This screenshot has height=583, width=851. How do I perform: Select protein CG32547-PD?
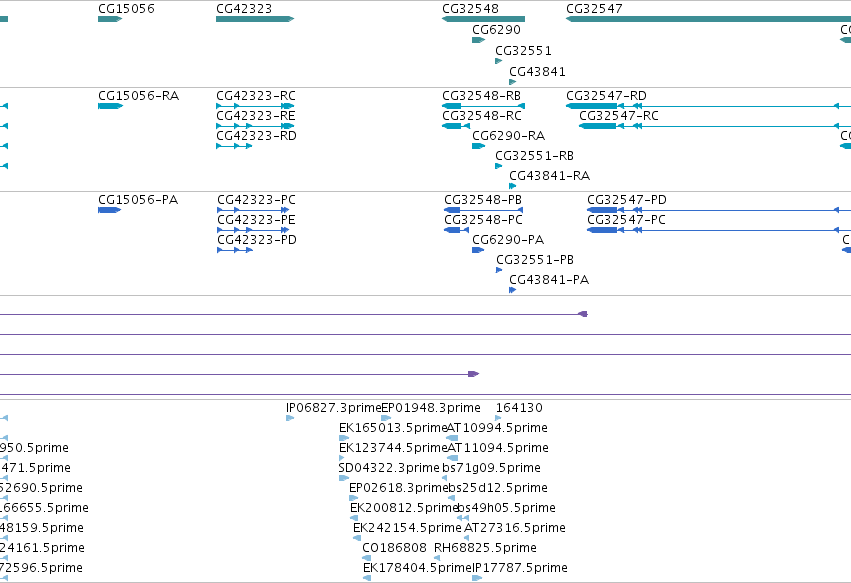pyautogui.click(x=627, y=200)
